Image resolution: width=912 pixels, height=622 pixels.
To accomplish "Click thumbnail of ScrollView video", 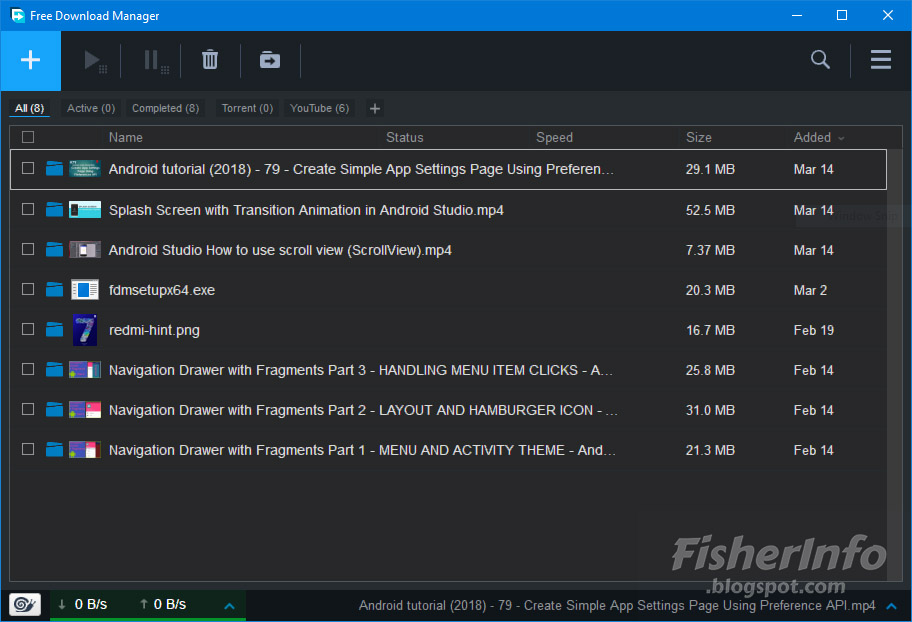I will (x=85, y=250).
